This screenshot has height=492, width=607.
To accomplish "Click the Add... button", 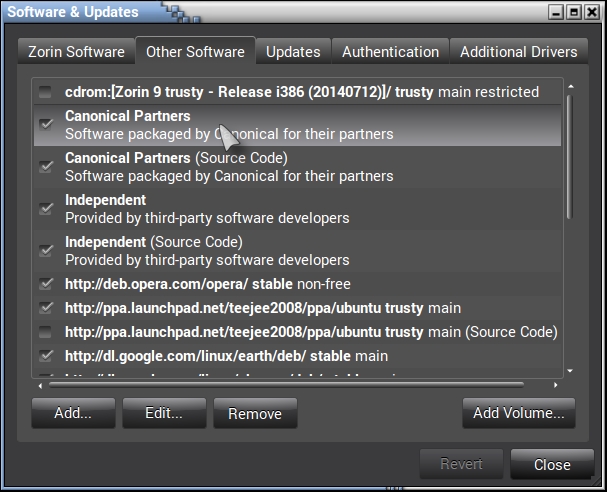I will pyautogui.click(x=73, y=413).
